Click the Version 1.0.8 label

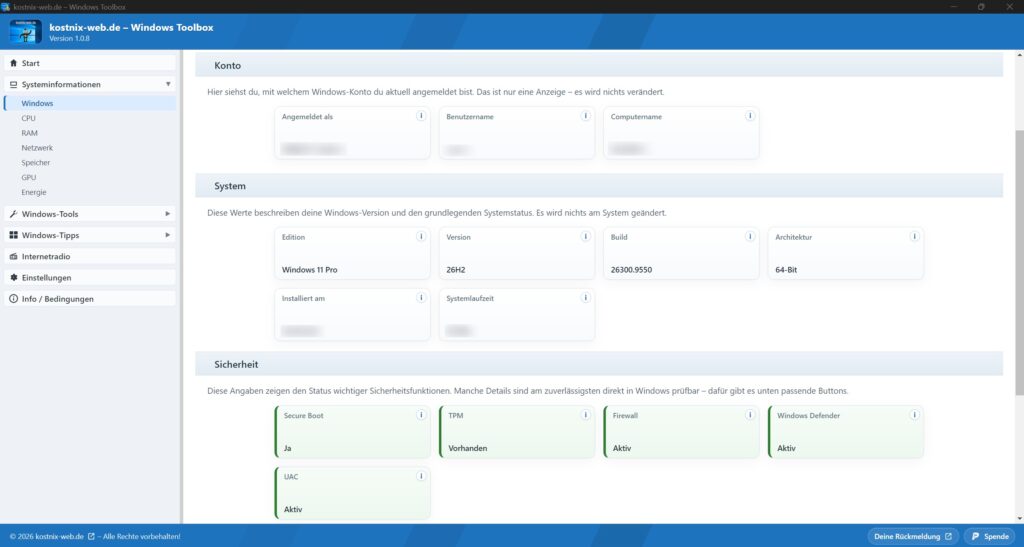point(69,39)
